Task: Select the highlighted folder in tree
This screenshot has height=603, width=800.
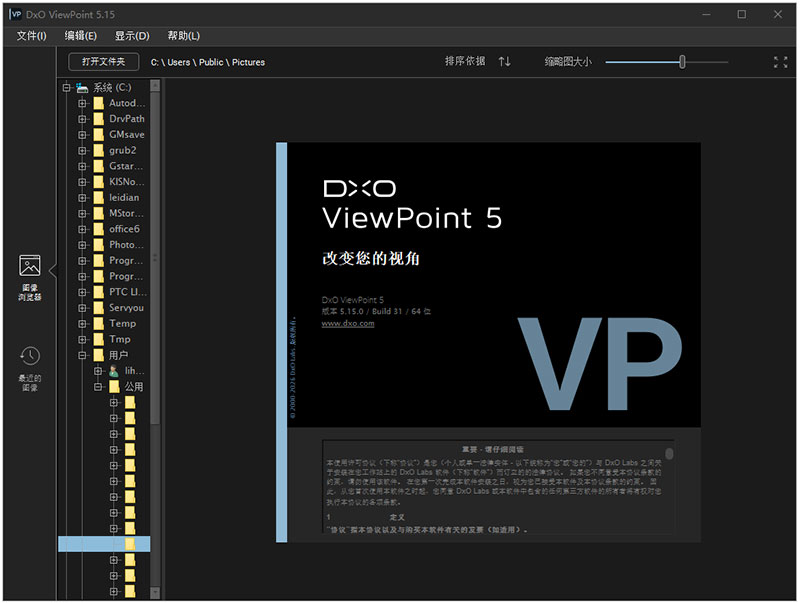Action: pos(104,544)
